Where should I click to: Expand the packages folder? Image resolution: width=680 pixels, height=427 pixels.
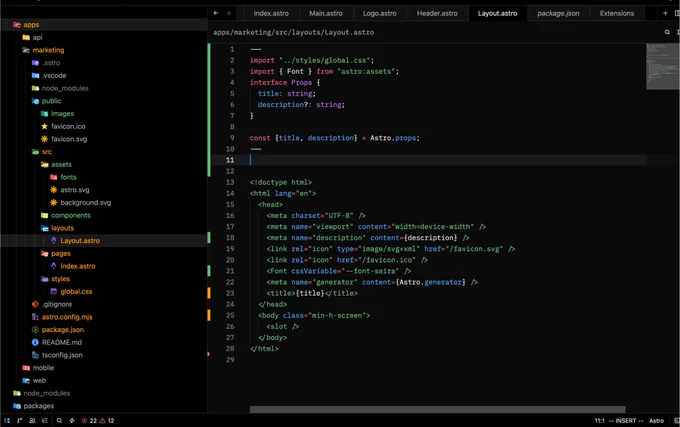click(34, 406)
